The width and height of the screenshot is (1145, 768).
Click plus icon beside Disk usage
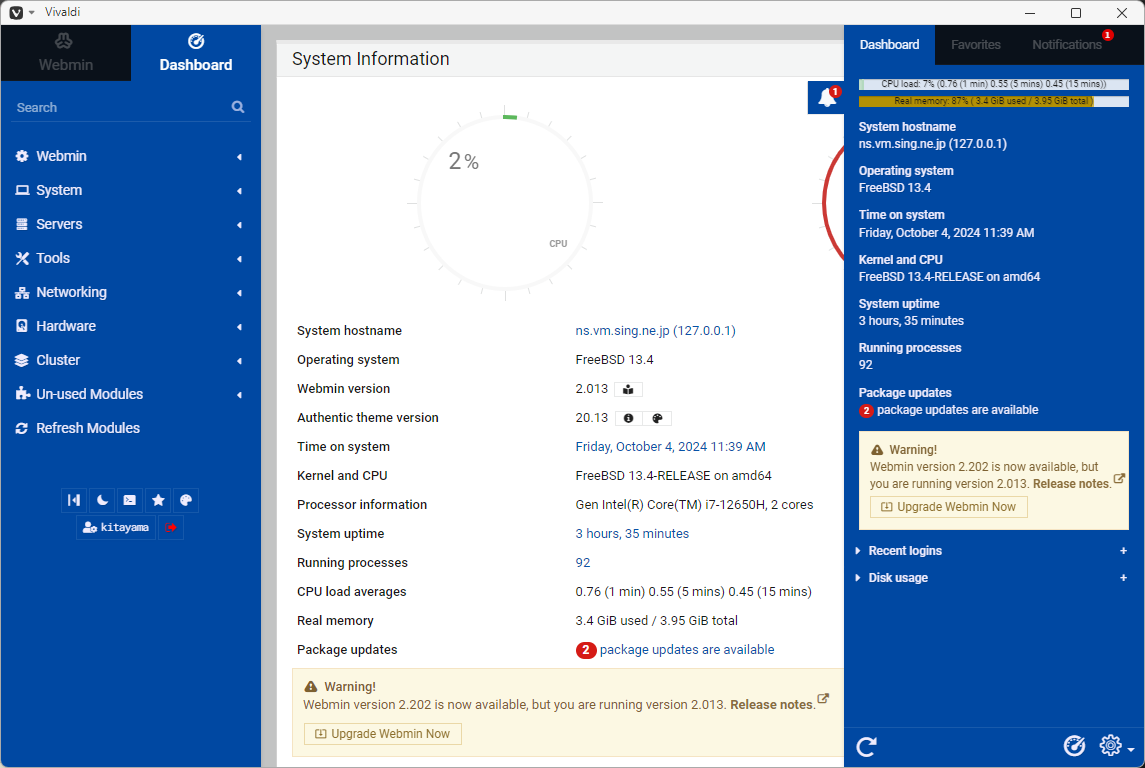click(x=1123, y=577)
